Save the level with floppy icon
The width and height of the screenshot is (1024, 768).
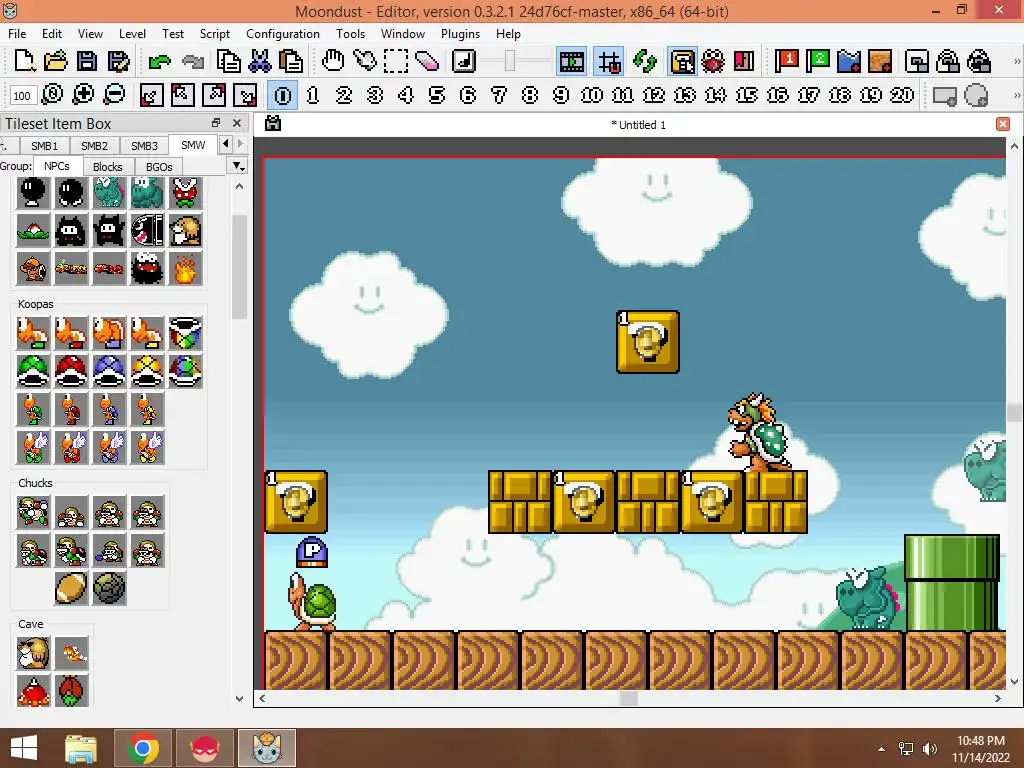coord(87,61)
